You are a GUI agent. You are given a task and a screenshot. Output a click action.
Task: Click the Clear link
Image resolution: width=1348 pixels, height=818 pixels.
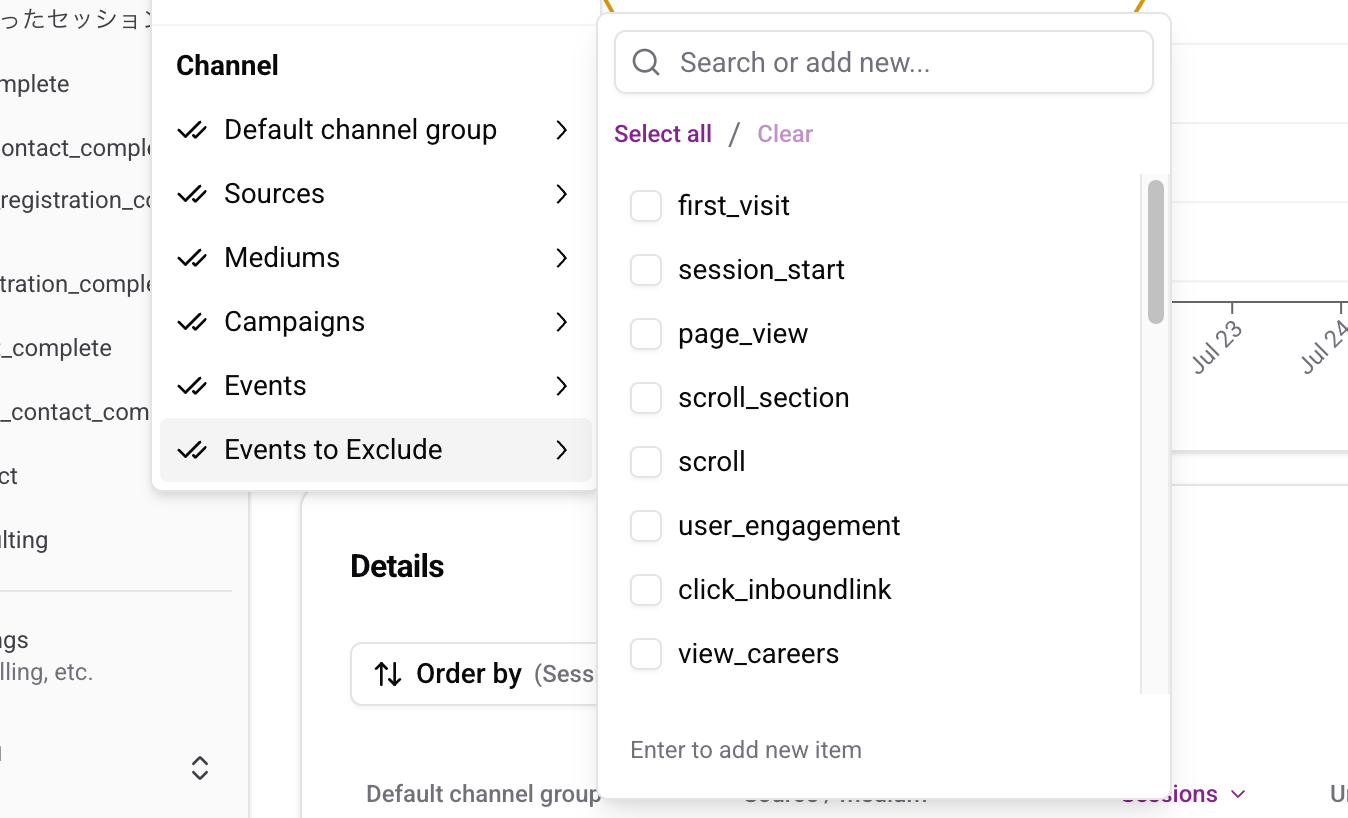[785, 134]
